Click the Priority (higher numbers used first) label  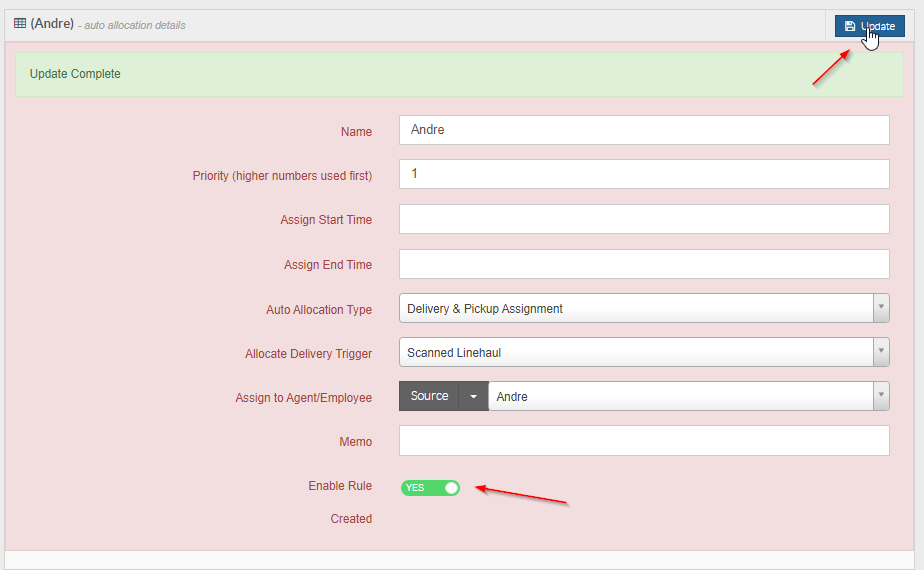(x=282, y=176)
